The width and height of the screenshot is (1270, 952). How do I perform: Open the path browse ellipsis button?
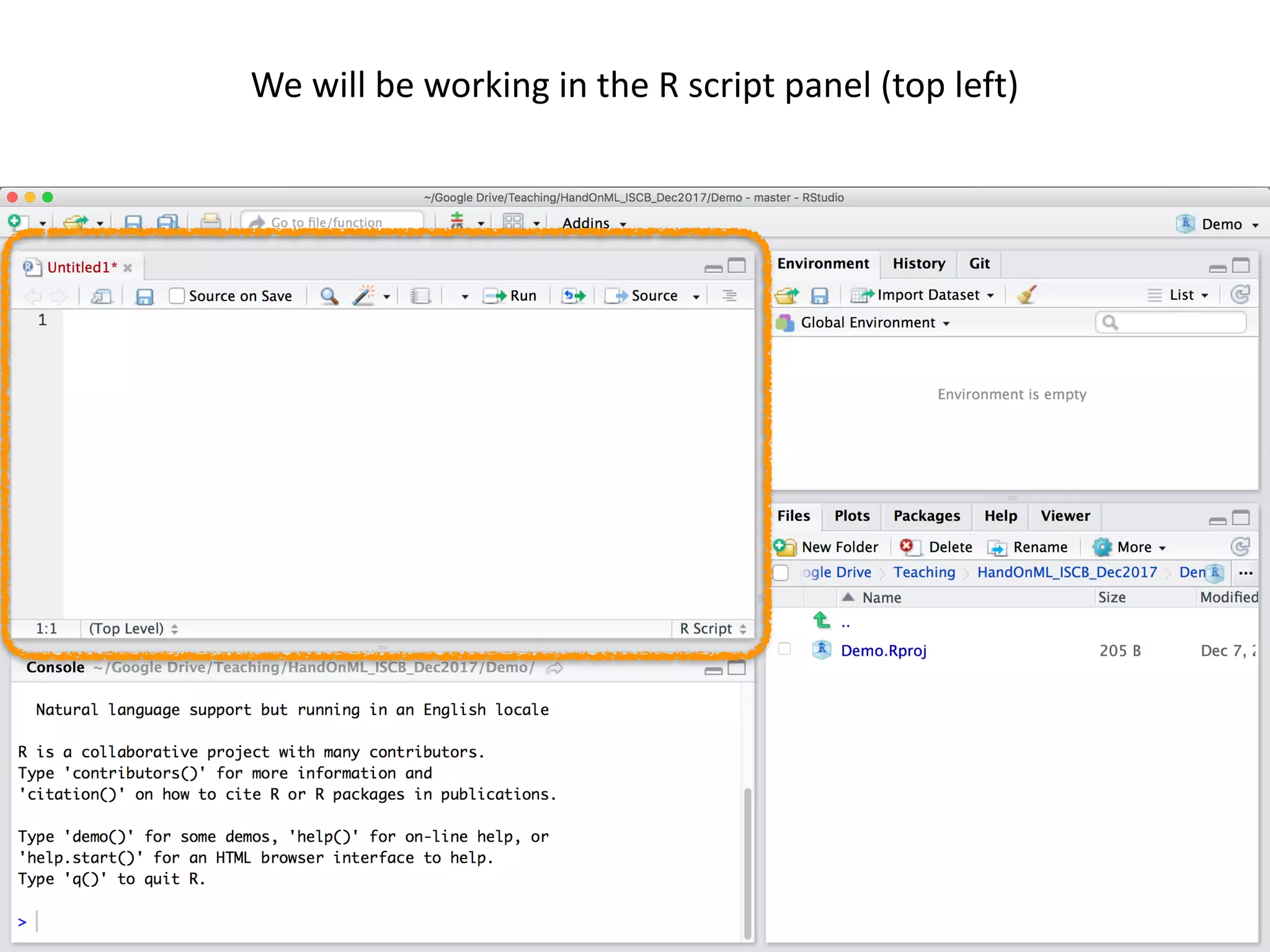pyautogui.click(x=1245, y=573)
